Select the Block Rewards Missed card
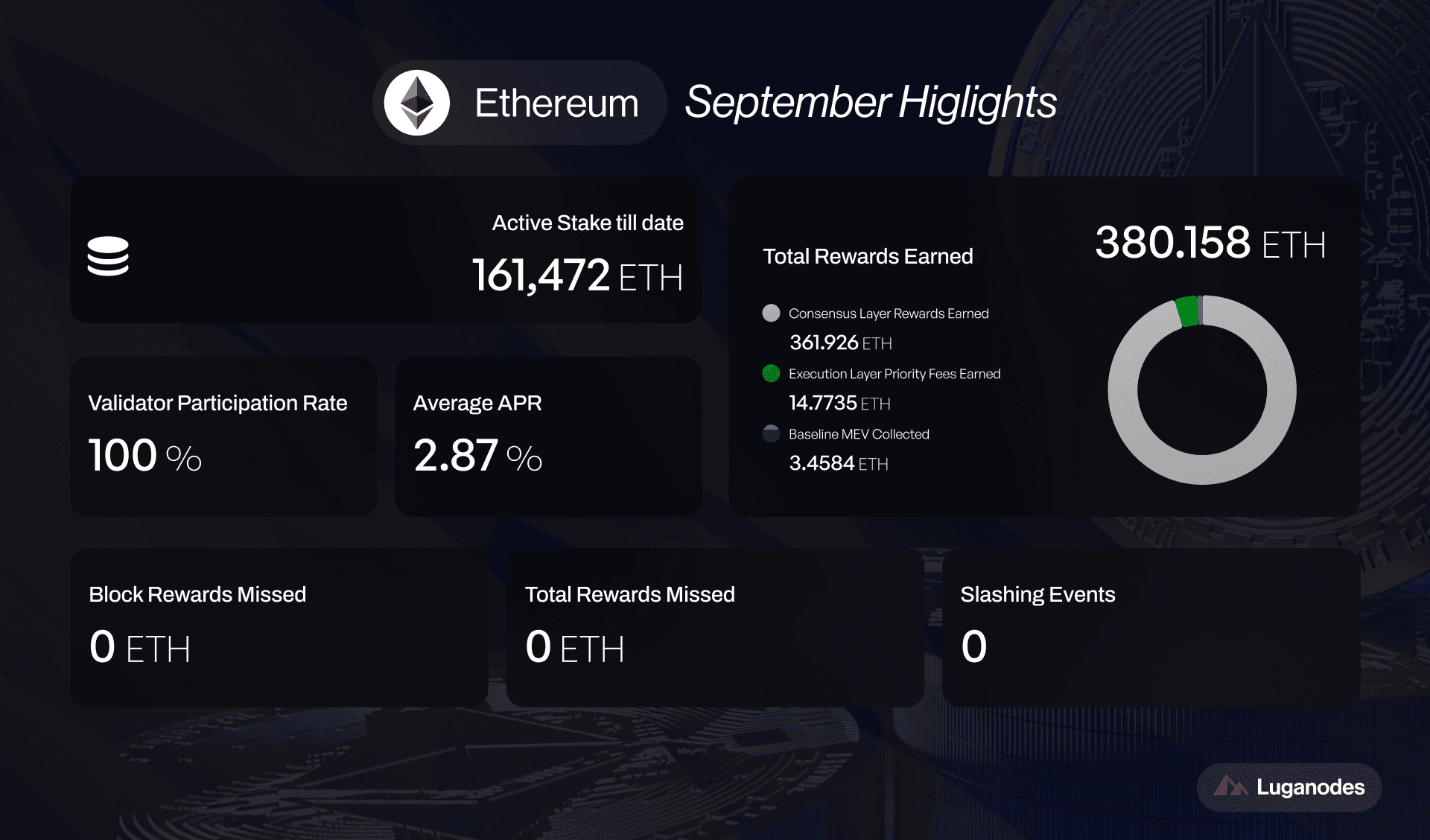This screenshot has width=1430, height=840. click(279, 627)
